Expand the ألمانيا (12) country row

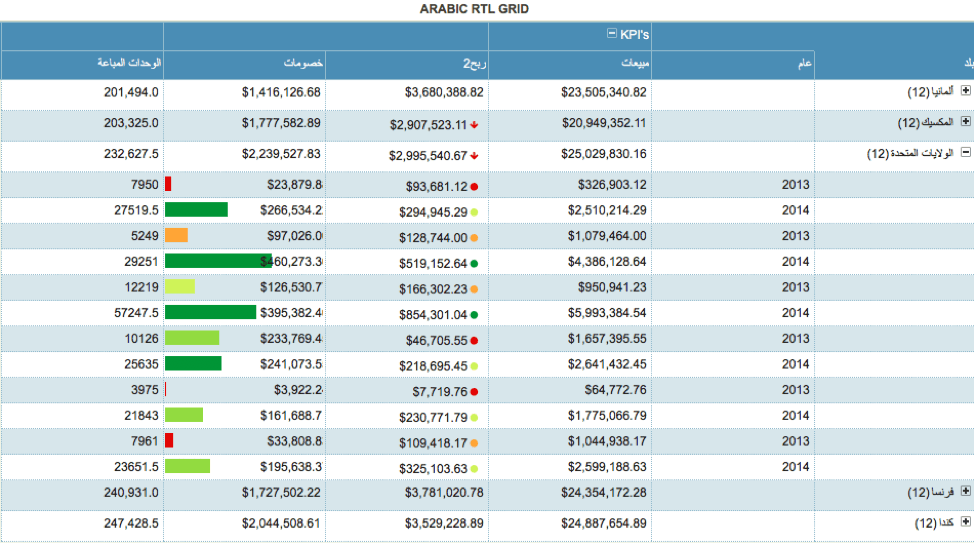pos(965,91)
